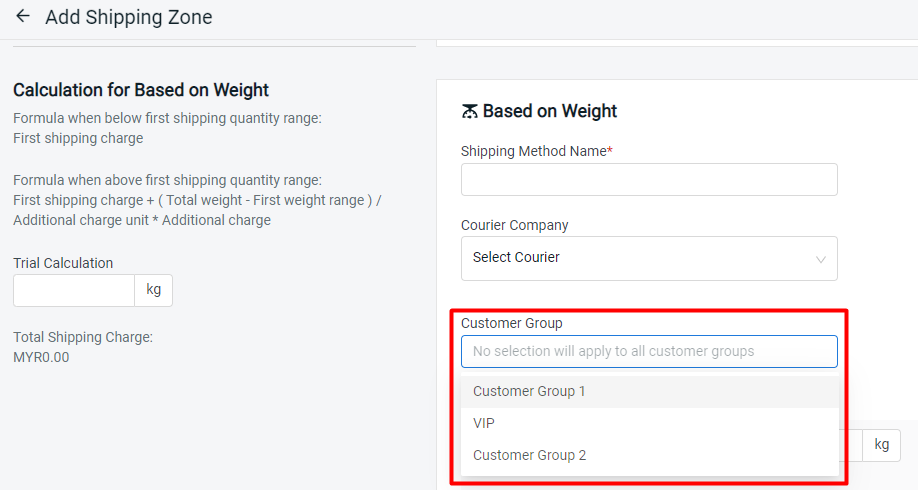This screenshot has height=490, width=918.
Task: Click the Shipping Method Name input field
Action: [649, 179]
